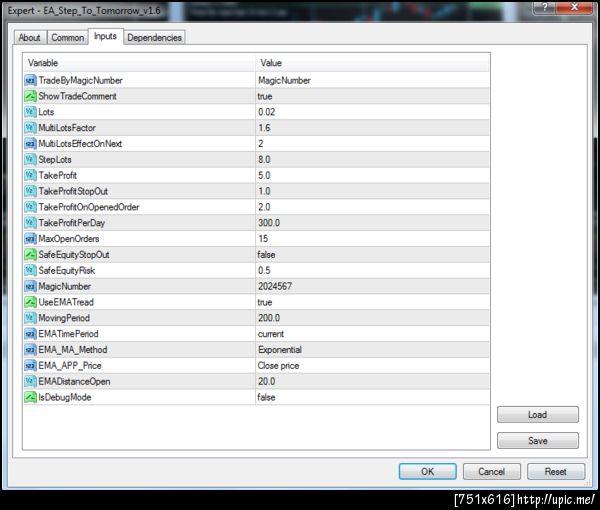600x510 pixels.
Task: Select the MultiLotsEffectOnNext value 2
Action: coord(261,144)
